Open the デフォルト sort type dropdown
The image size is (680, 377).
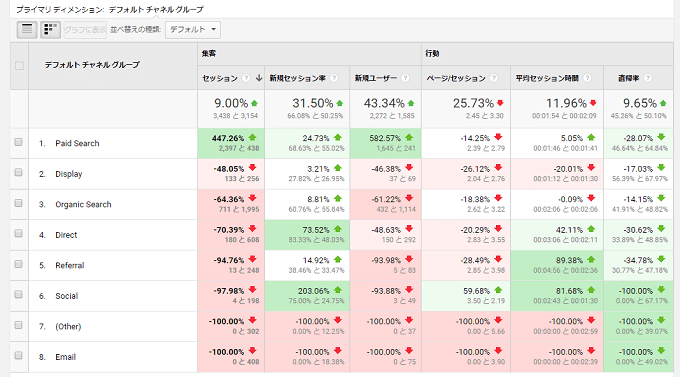193,30
